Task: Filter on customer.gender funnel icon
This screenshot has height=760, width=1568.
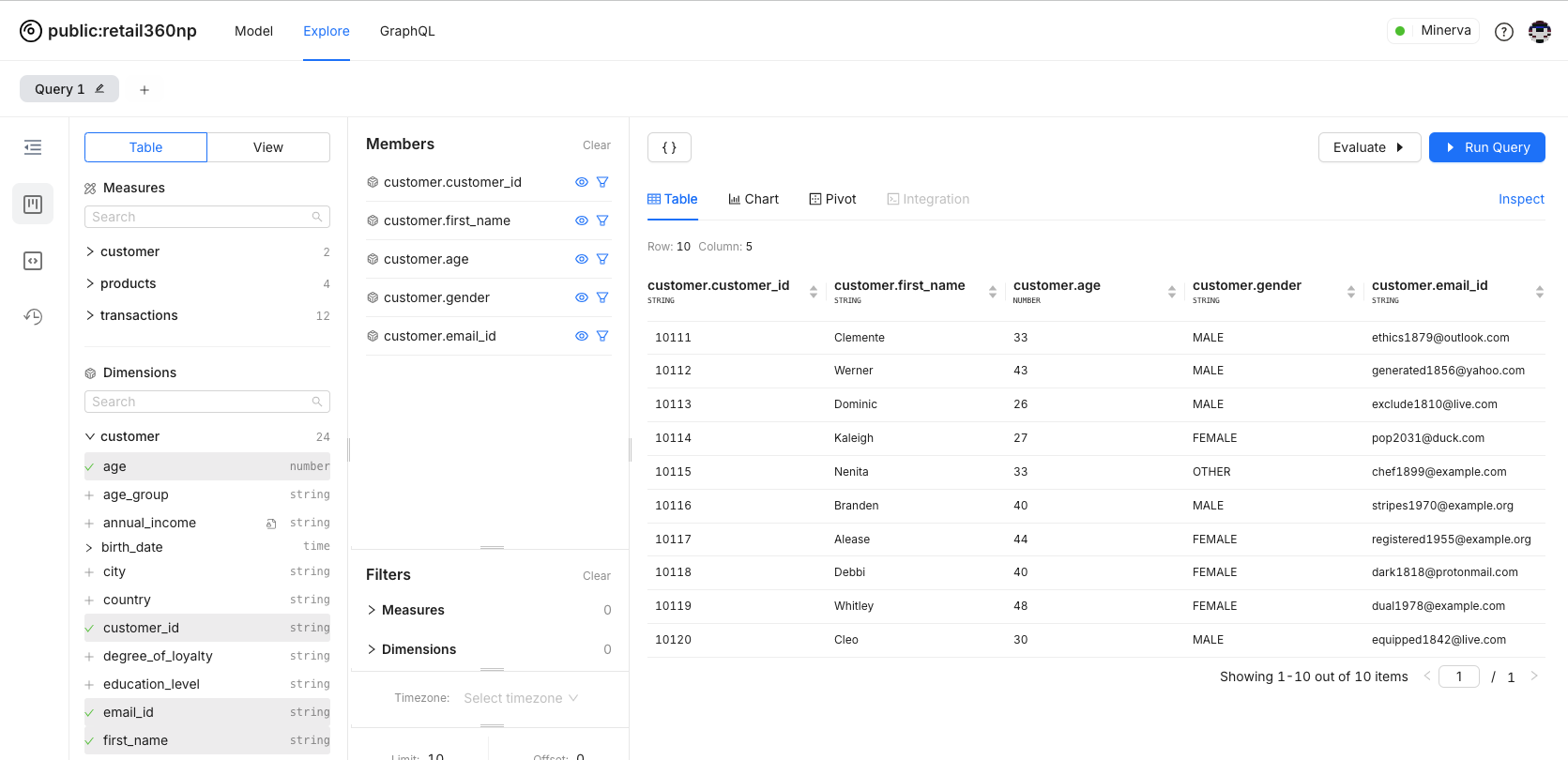Action: pyautogui.click(x=602, y=297)
